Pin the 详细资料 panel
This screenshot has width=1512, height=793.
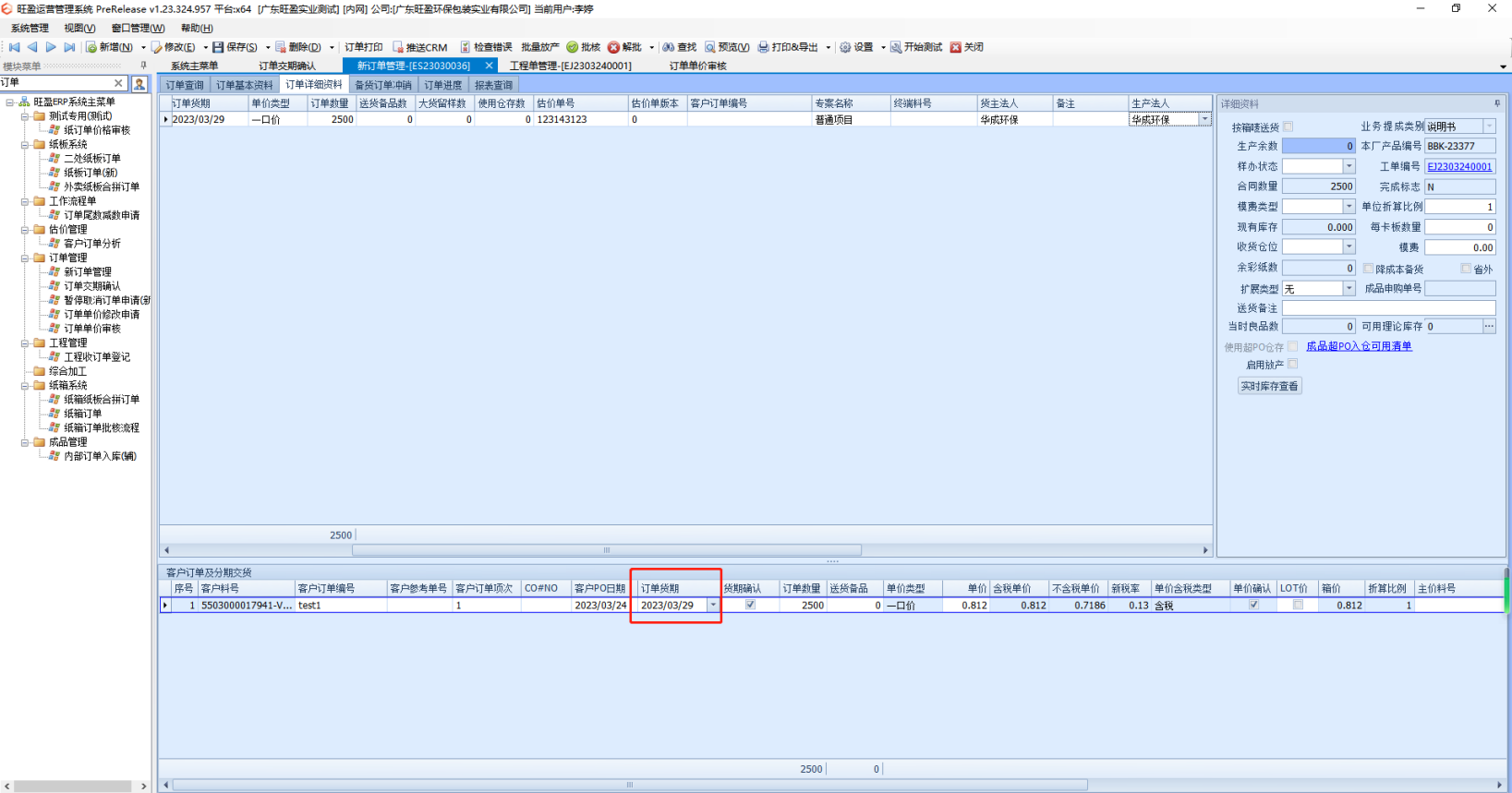[1497, 103]
